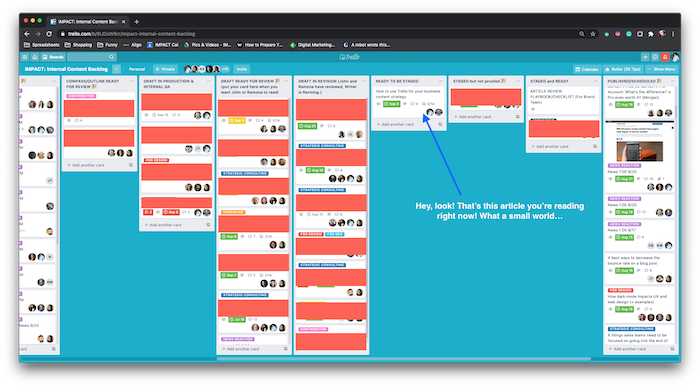Star the IMPACT: Internal Content Backlog board

pyautogui.click(x=117, y=69)
